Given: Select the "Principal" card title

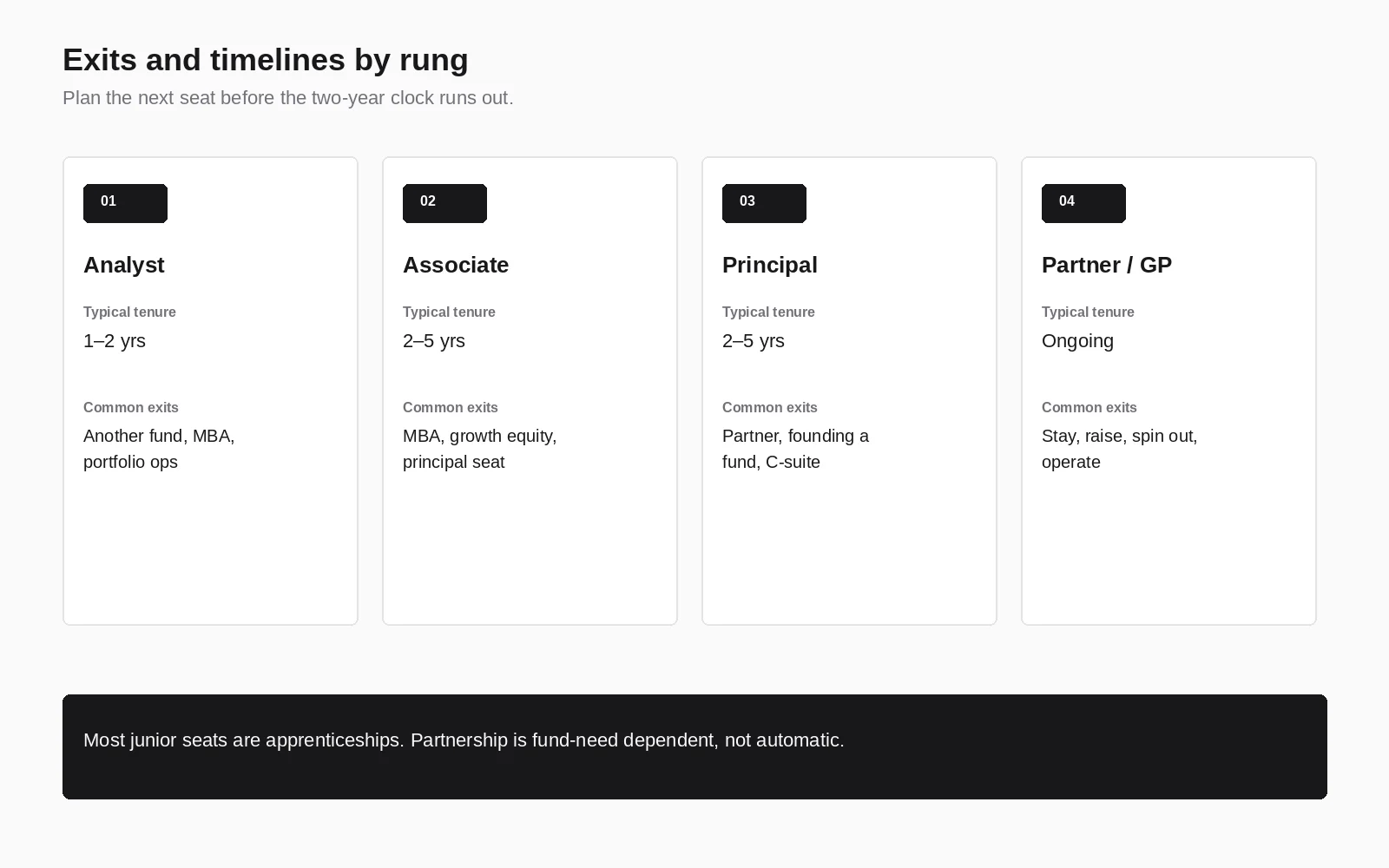Looking at the screenshot, I should pyautogui.click(x=770, y=265).
